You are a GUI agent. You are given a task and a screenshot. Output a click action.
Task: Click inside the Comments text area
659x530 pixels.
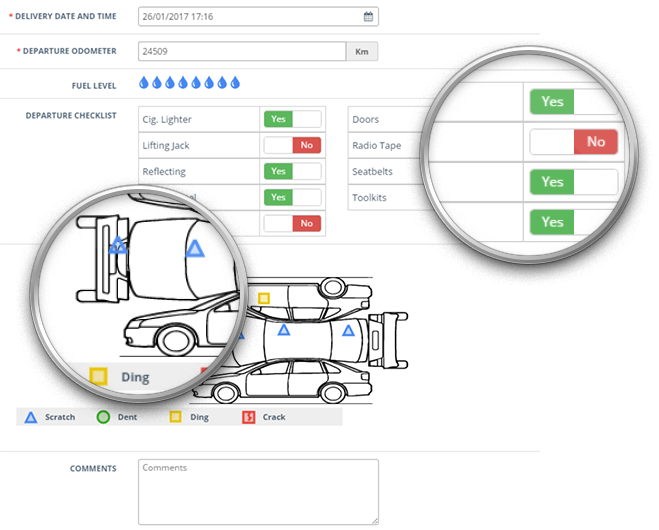tap(257, 491)
